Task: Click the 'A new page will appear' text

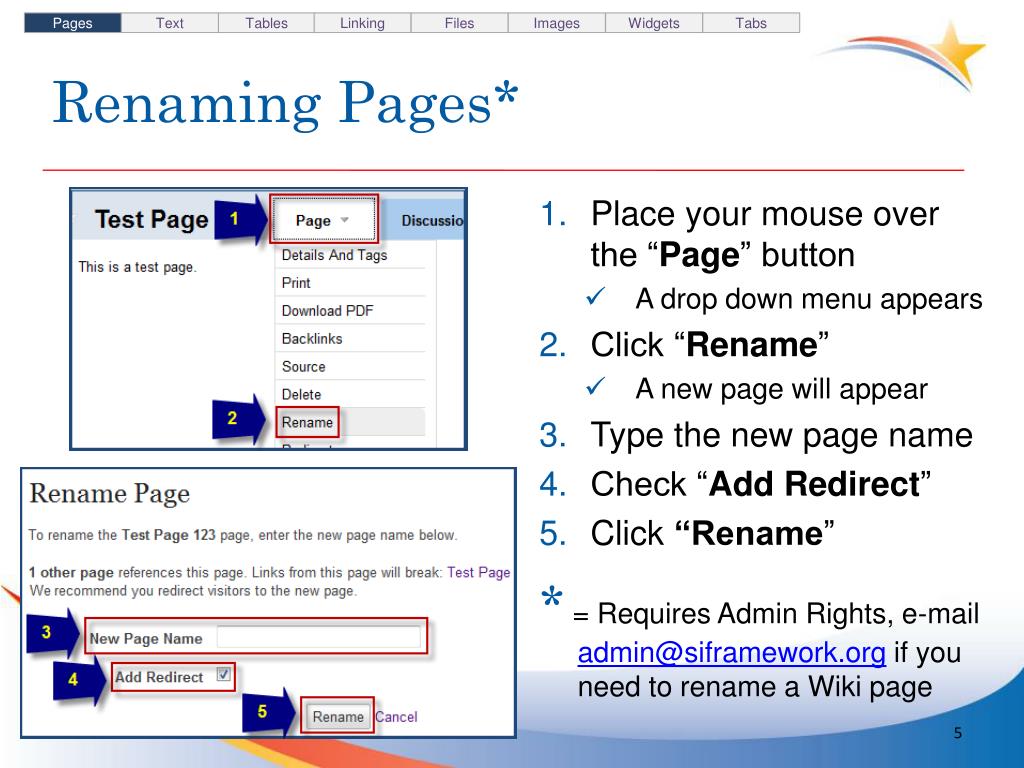Action: [x=782, y=389]
